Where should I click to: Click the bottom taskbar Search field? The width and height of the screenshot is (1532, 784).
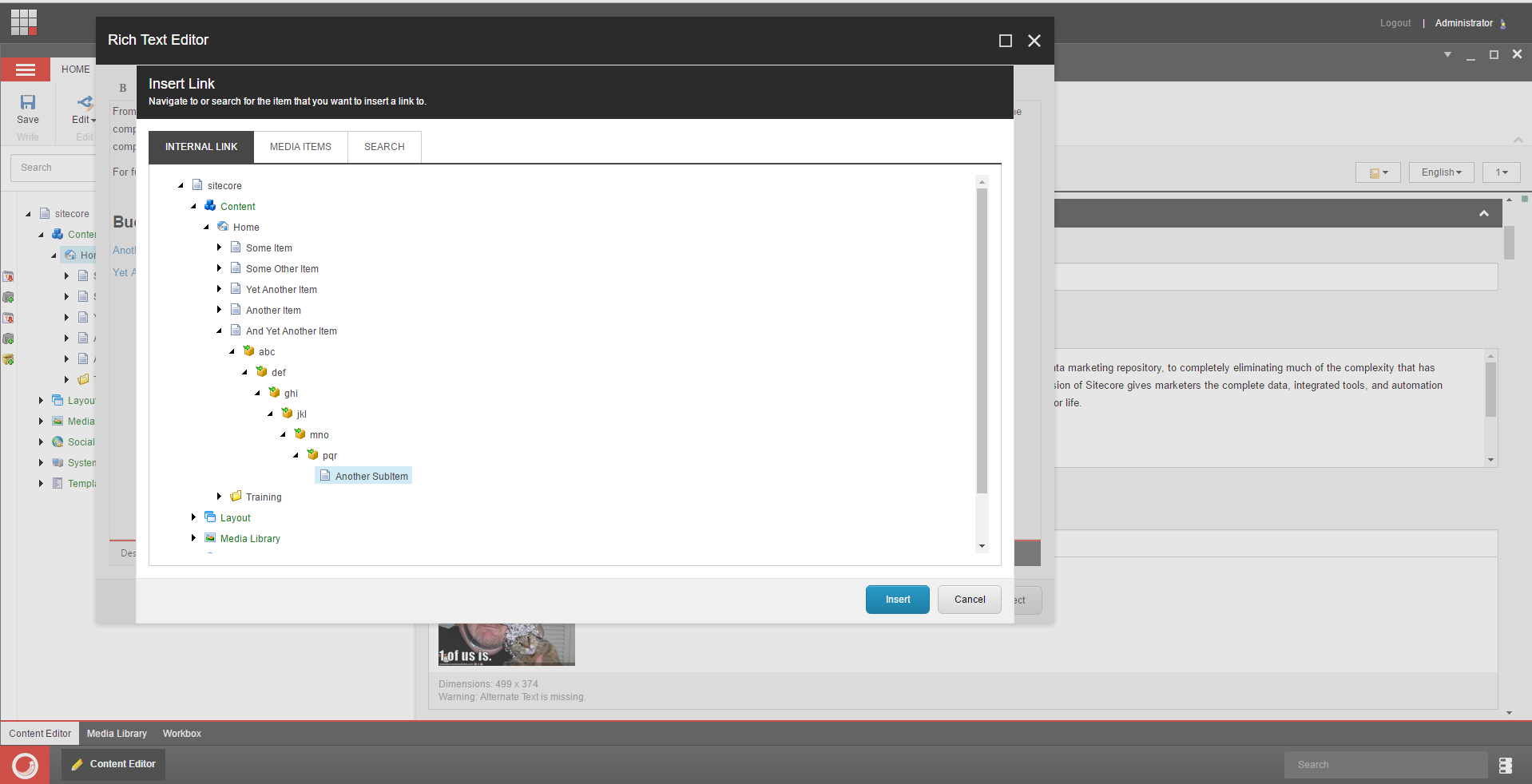[1385, 765]
